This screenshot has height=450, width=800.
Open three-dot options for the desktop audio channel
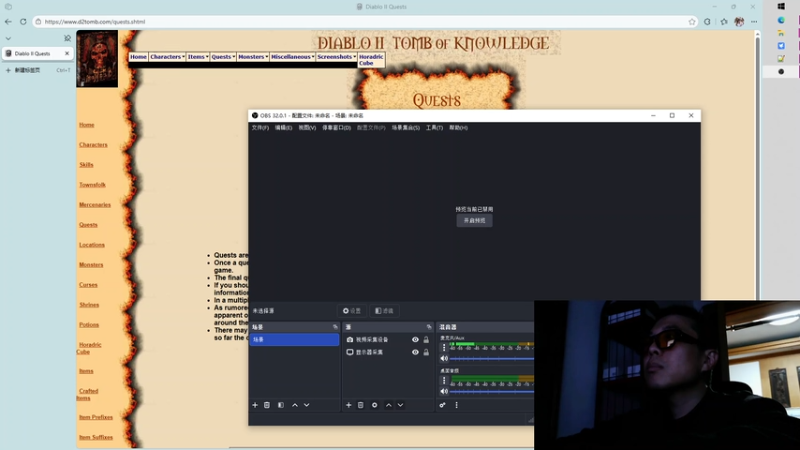click(444, 381)
